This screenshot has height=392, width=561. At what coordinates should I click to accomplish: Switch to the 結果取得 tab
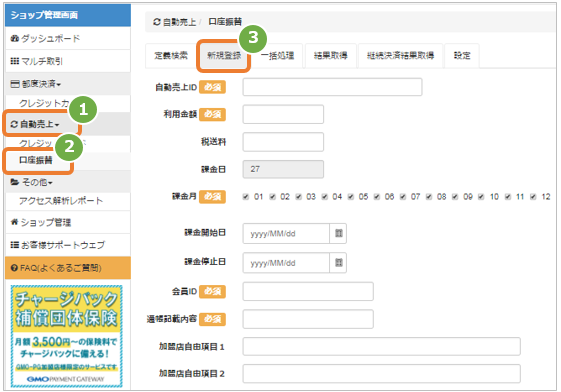pos(331,55)
